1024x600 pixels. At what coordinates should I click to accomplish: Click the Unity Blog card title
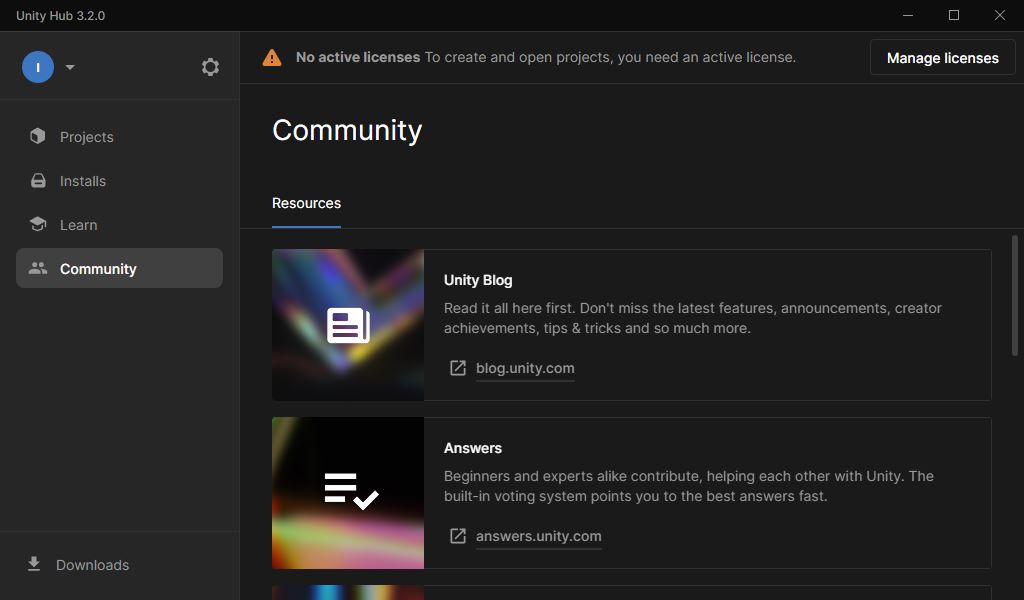coord(478,280)
